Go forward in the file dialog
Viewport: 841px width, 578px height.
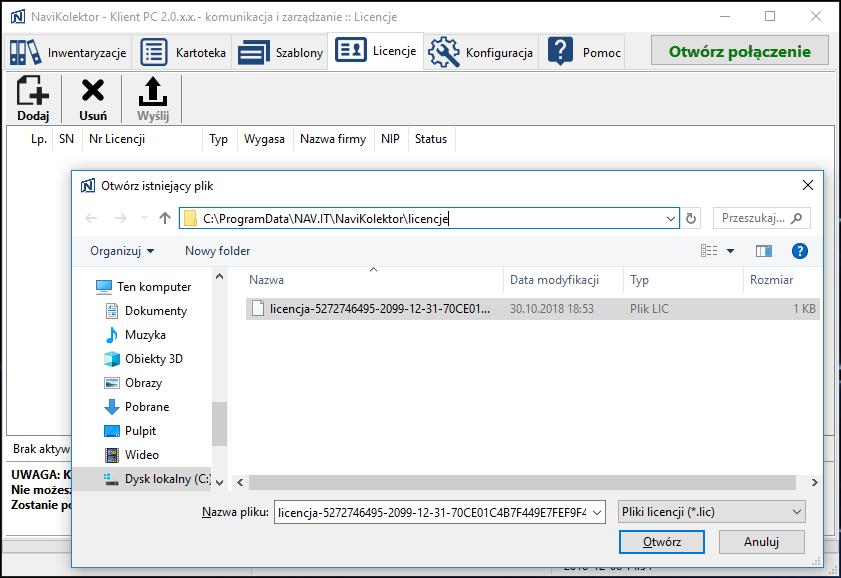[121, 218]
